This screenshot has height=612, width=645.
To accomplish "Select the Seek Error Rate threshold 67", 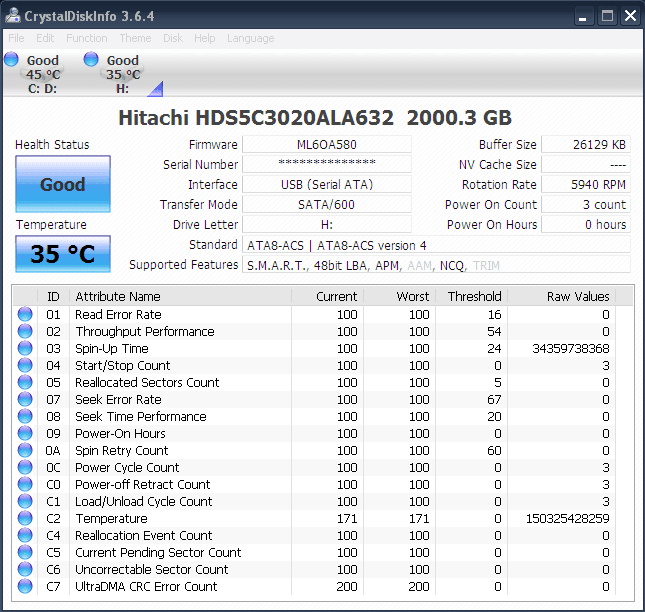I will pos(494,400).
